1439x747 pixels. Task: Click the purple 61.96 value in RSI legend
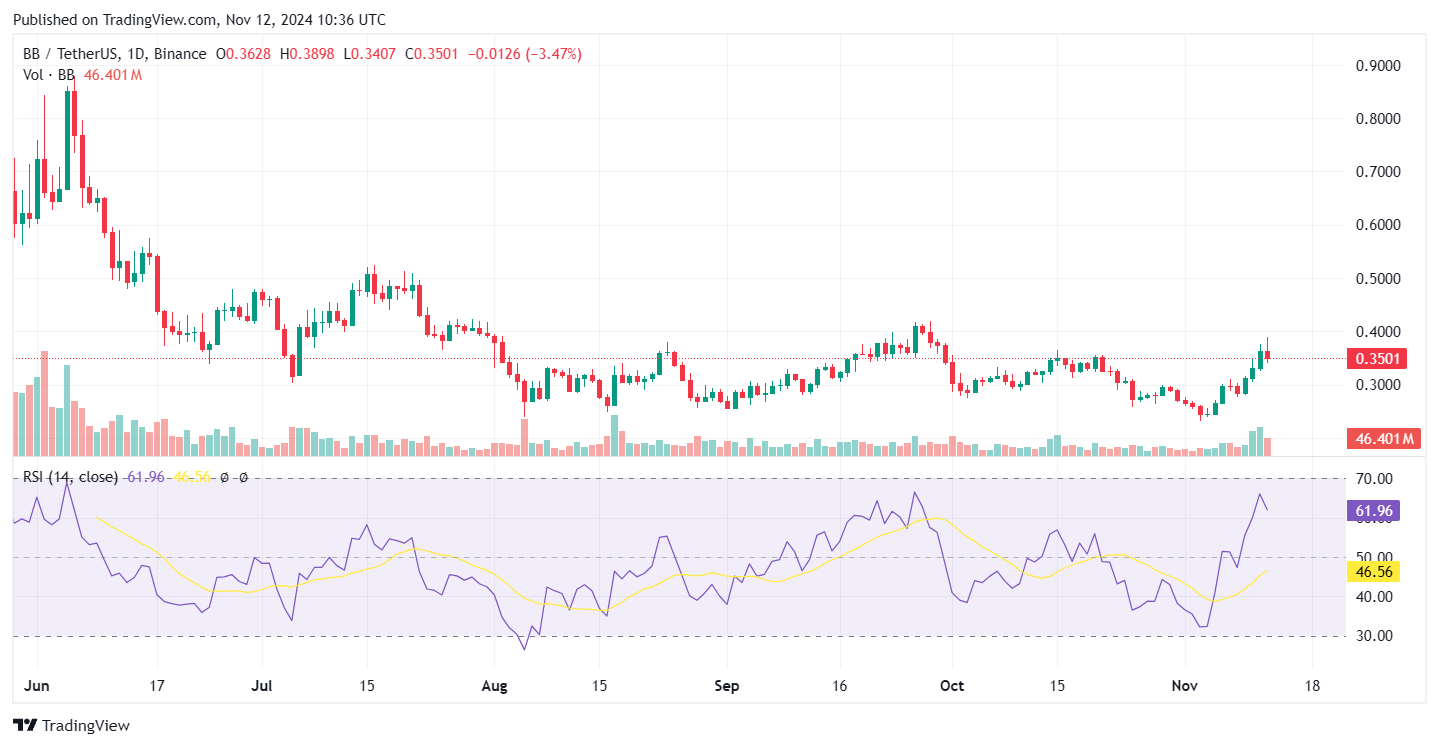146,477
